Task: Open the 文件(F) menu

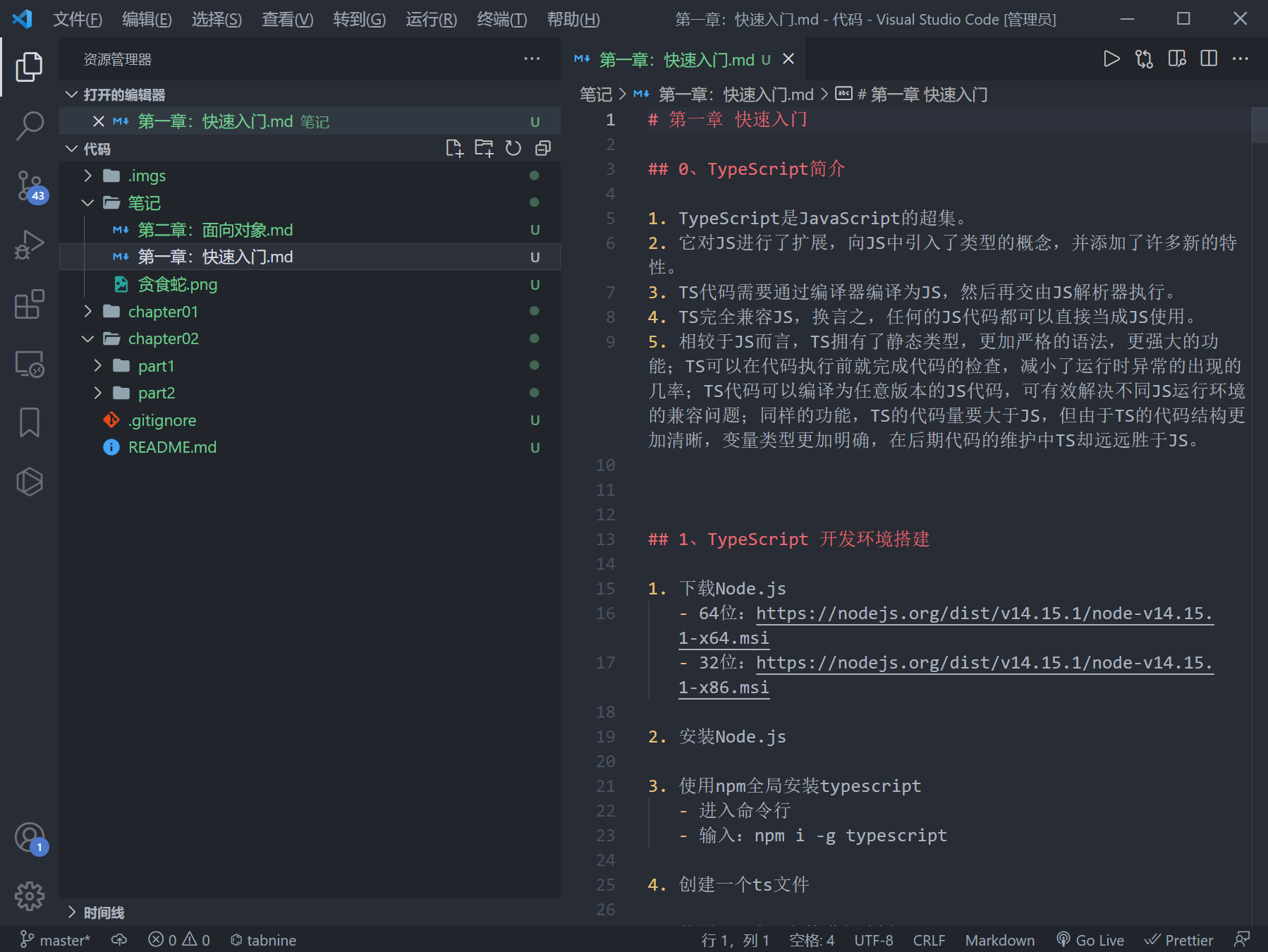Action: coord(78,19)
